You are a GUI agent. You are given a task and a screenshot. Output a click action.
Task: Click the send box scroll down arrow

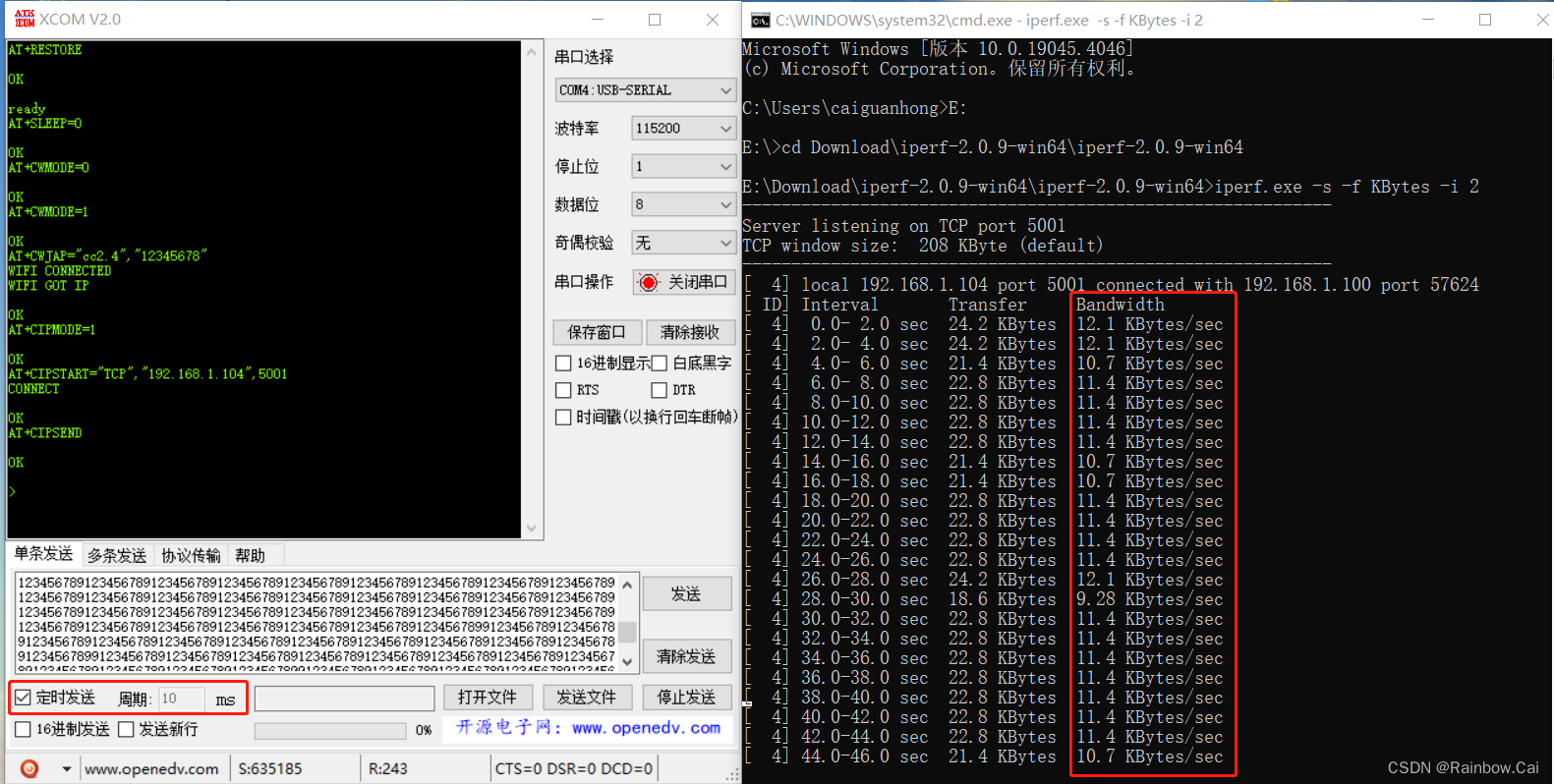coord(627,661)
